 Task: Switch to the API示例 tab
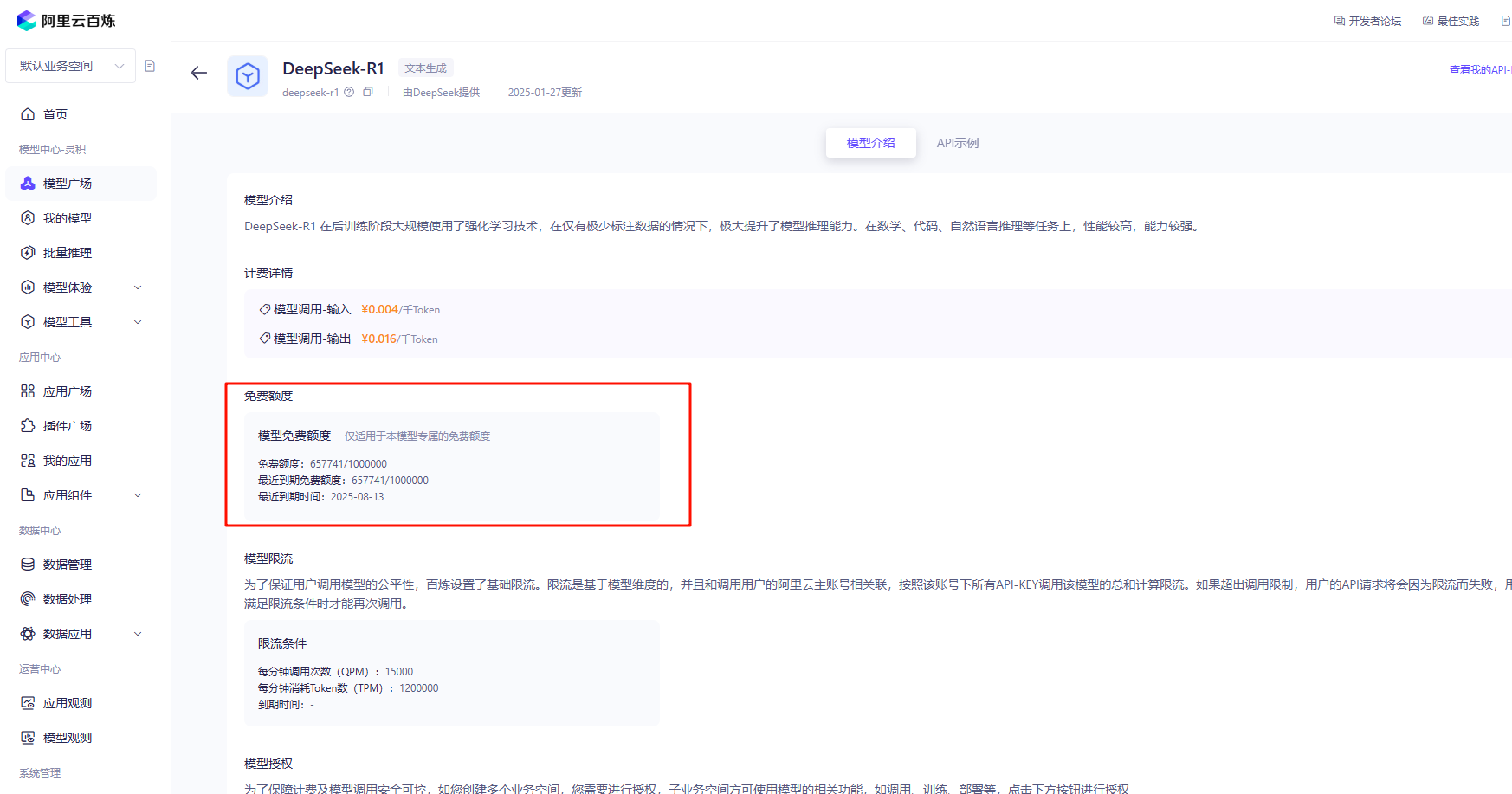click(958, 143)
